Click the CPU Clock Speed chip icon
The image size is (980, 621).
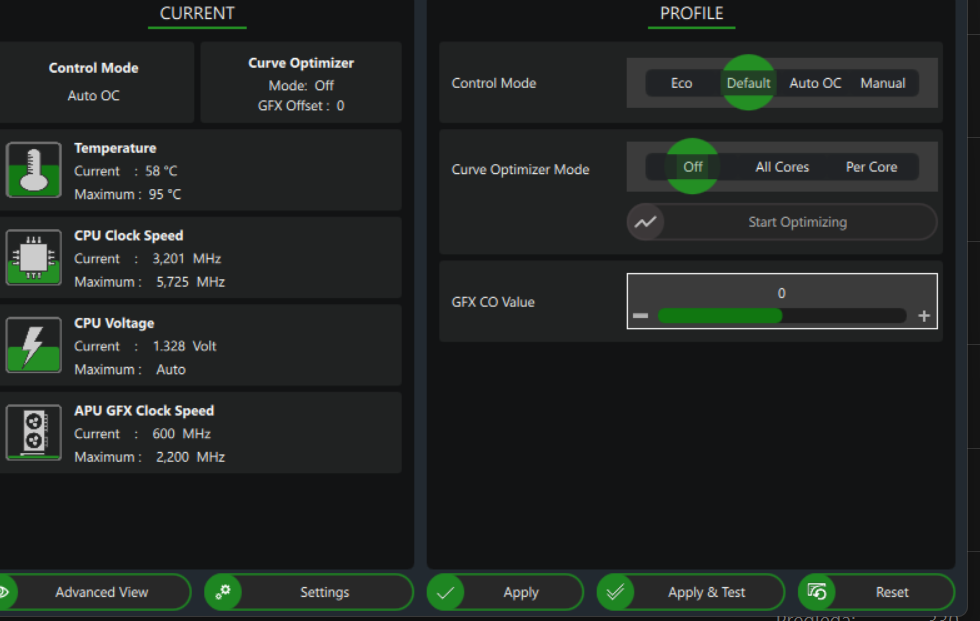pyautogui.click(x=33, y=258)
